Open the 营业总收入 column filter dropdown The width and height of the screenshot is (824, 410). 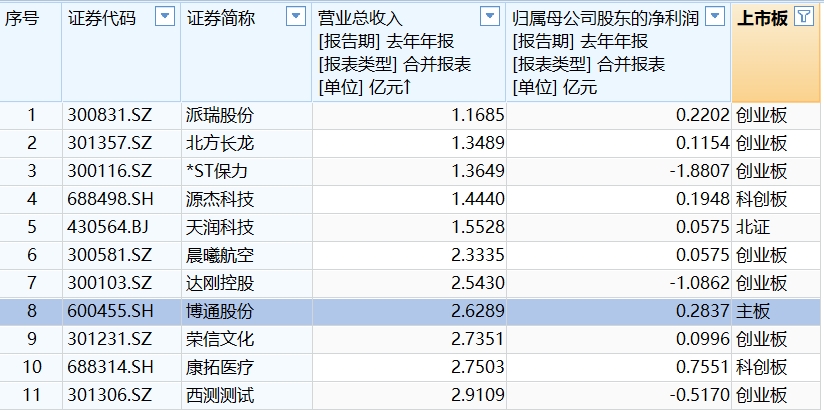point(490,17)
